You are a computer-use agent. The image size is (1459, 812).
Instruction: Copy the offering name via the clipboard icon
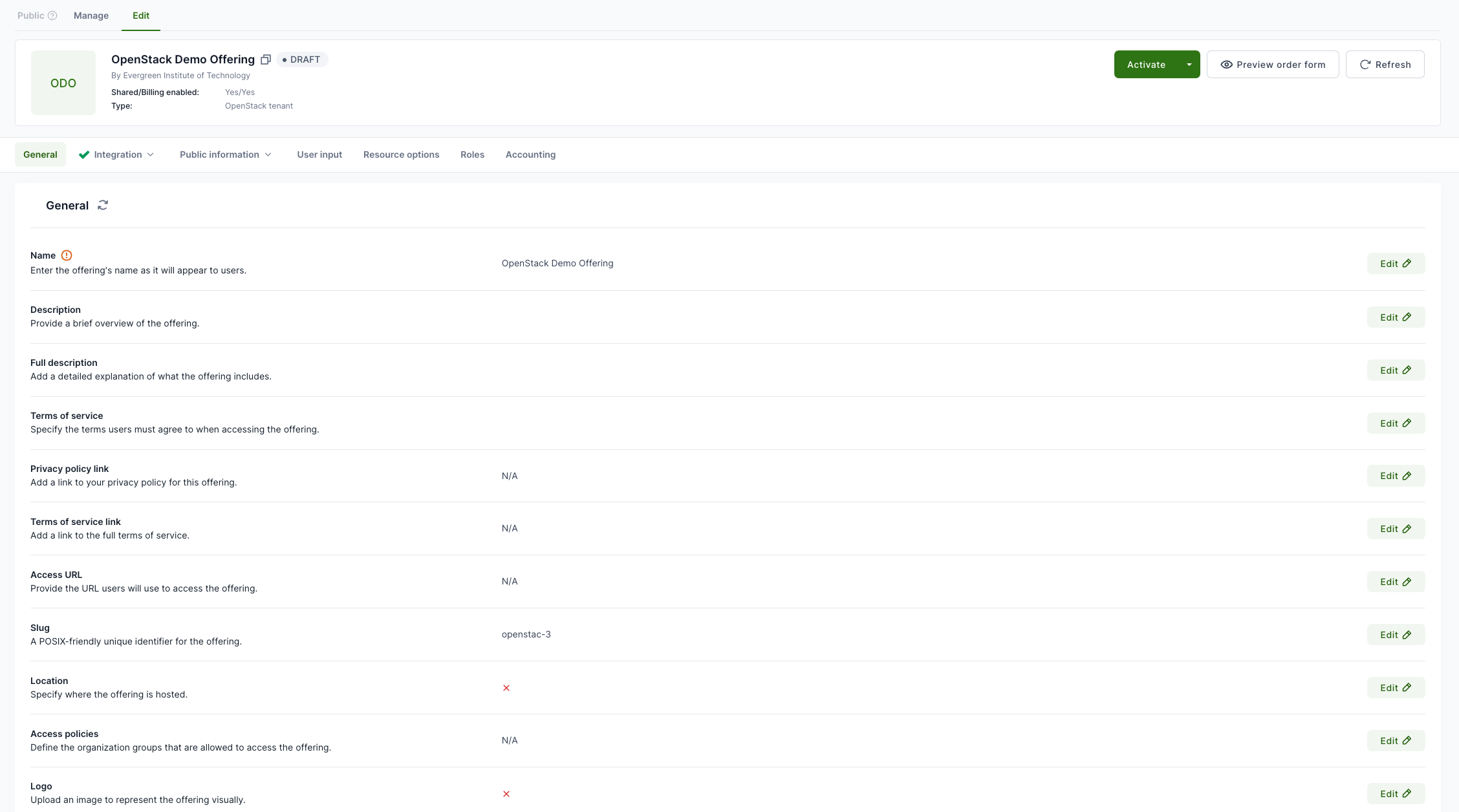coord(265,59)
